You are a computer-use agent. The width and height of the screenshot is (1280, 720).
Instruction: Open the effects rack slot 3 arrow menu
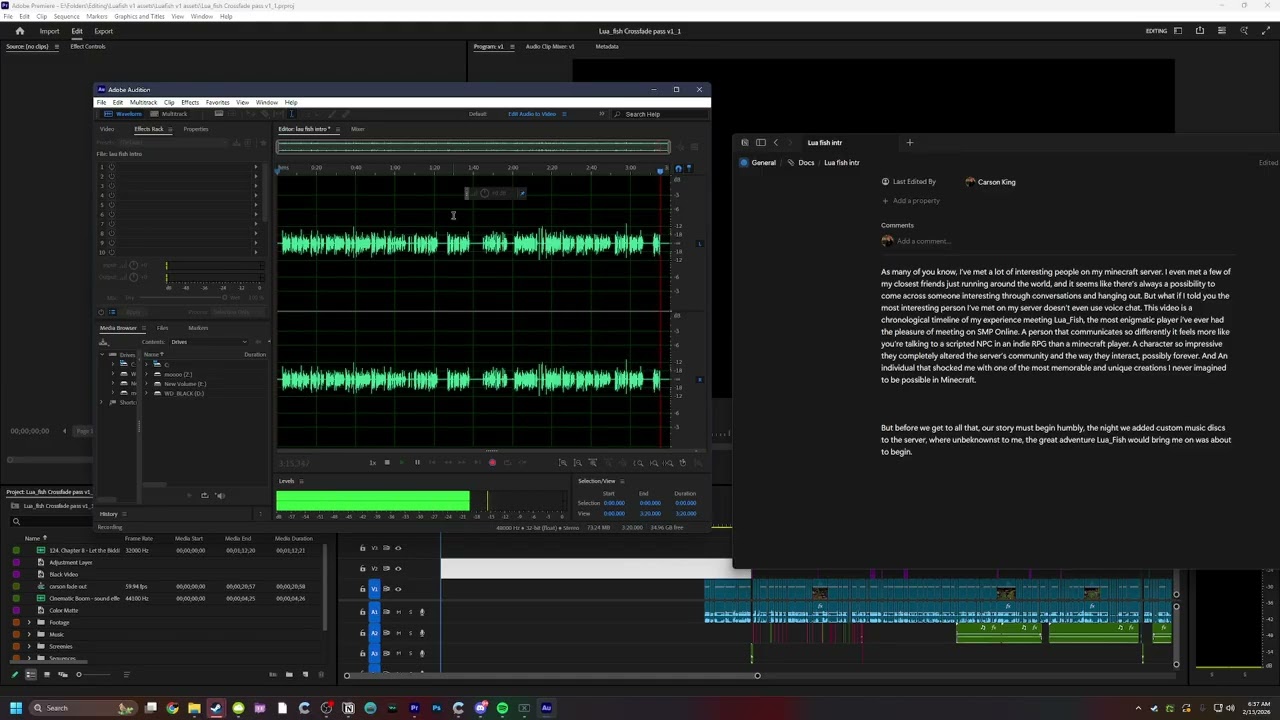tap(256, 187)
